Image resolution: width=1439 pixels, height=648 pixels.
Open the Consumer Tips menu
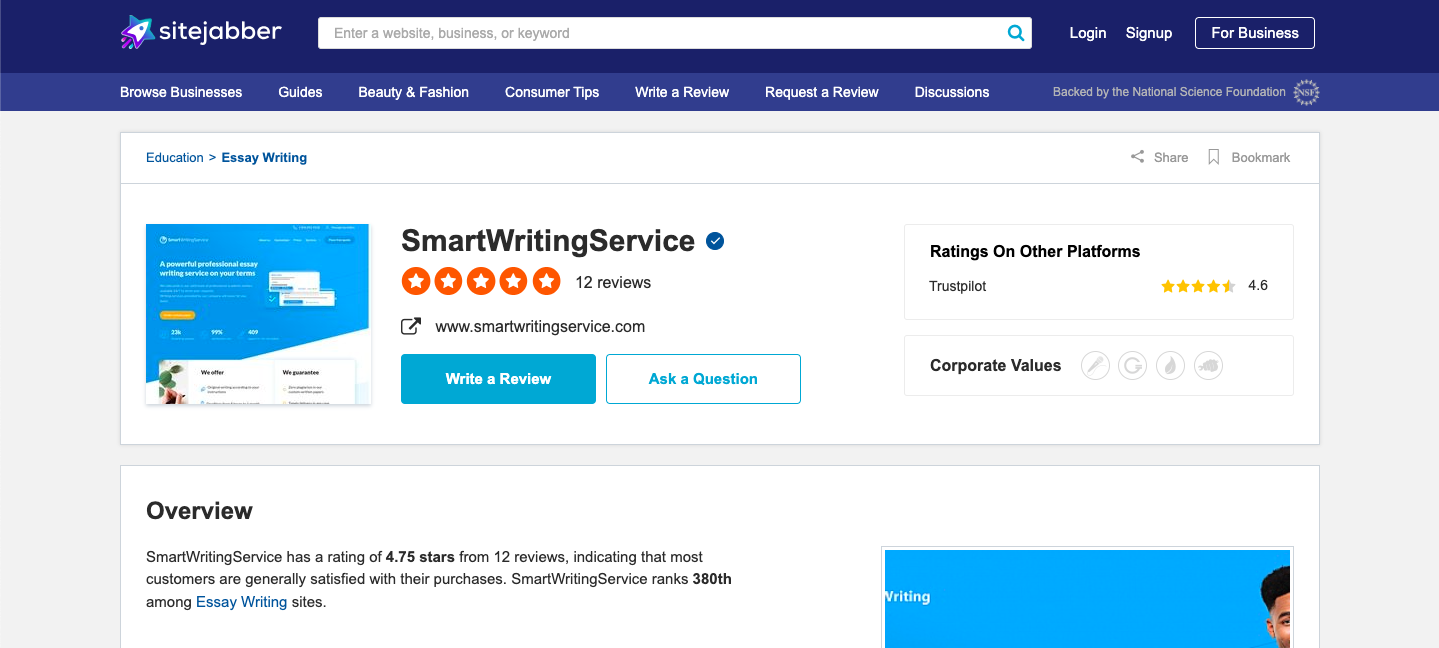[551, 92]
